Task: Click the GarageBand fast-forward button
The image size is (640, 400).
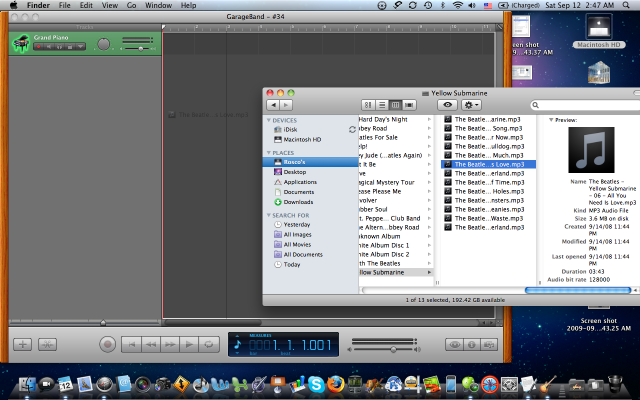Action: pos(170,344)
